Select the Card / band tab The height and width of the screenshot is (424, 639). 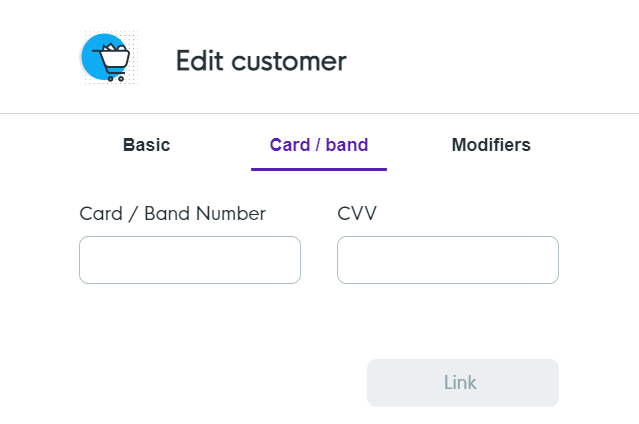319,145
